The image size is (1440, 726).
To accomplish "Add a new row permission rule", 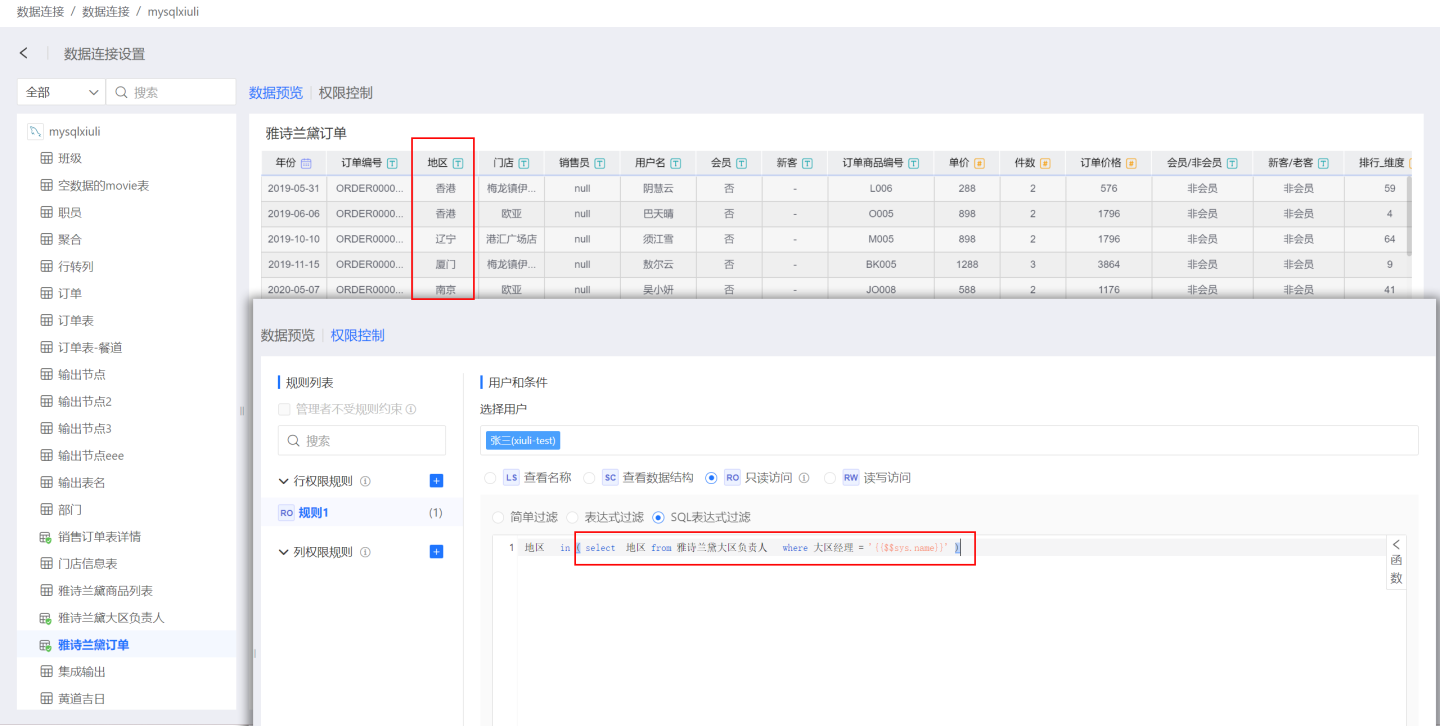I will (x=436, y=481).
